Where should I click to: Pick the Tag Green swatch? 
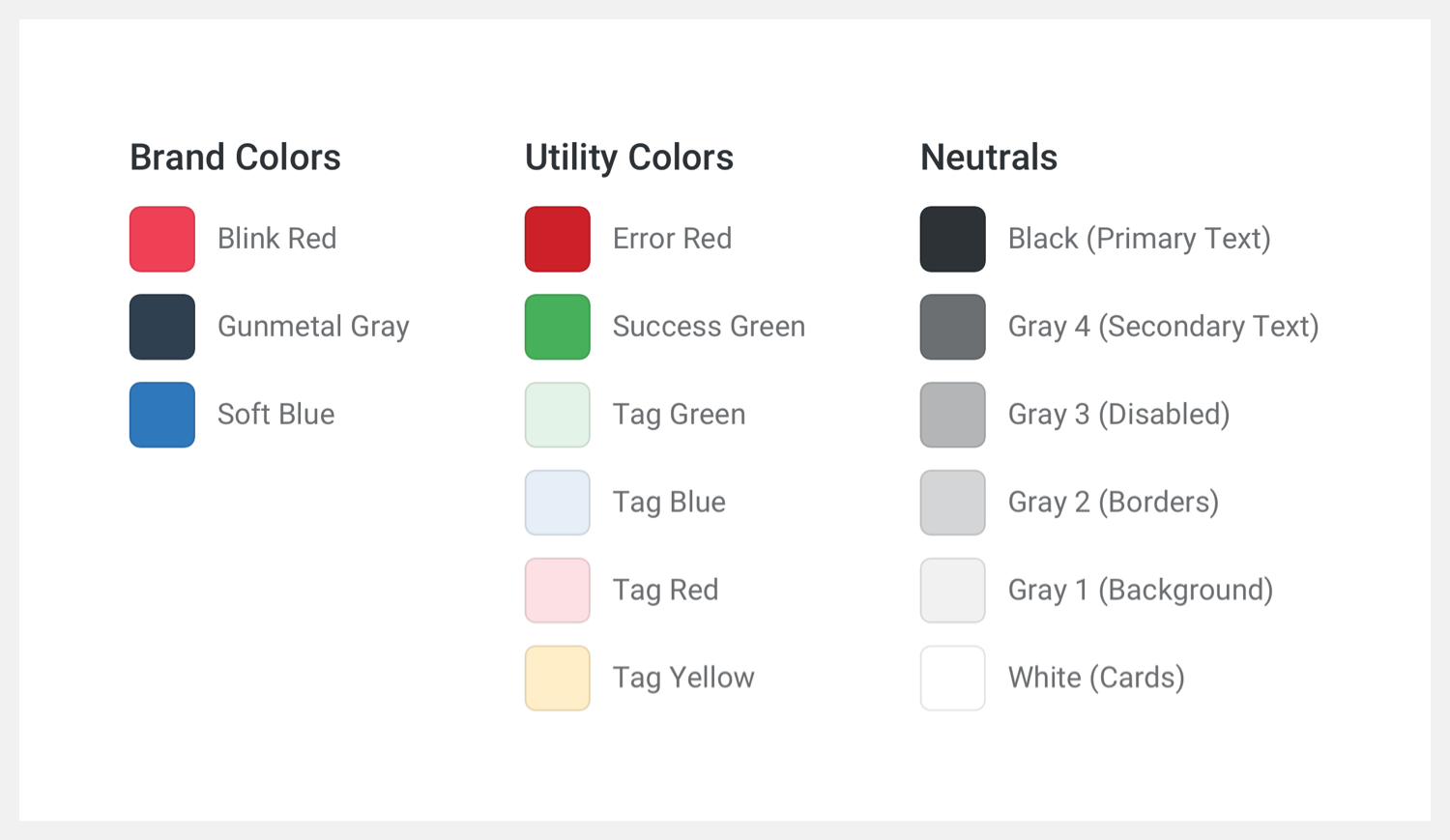tap(558, 415)
